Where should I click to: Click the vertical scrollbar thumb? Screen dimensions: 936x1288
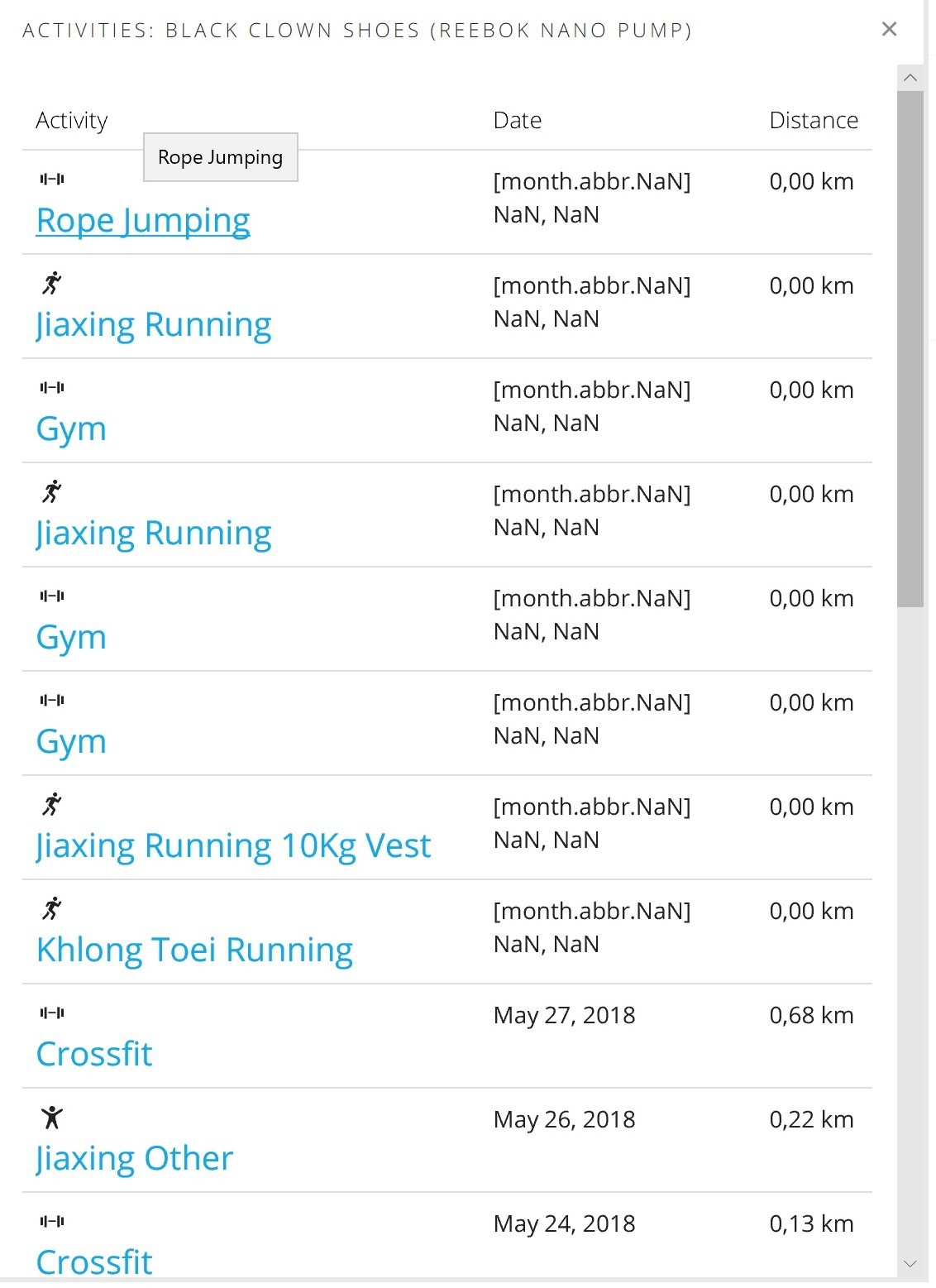point(910,347)
